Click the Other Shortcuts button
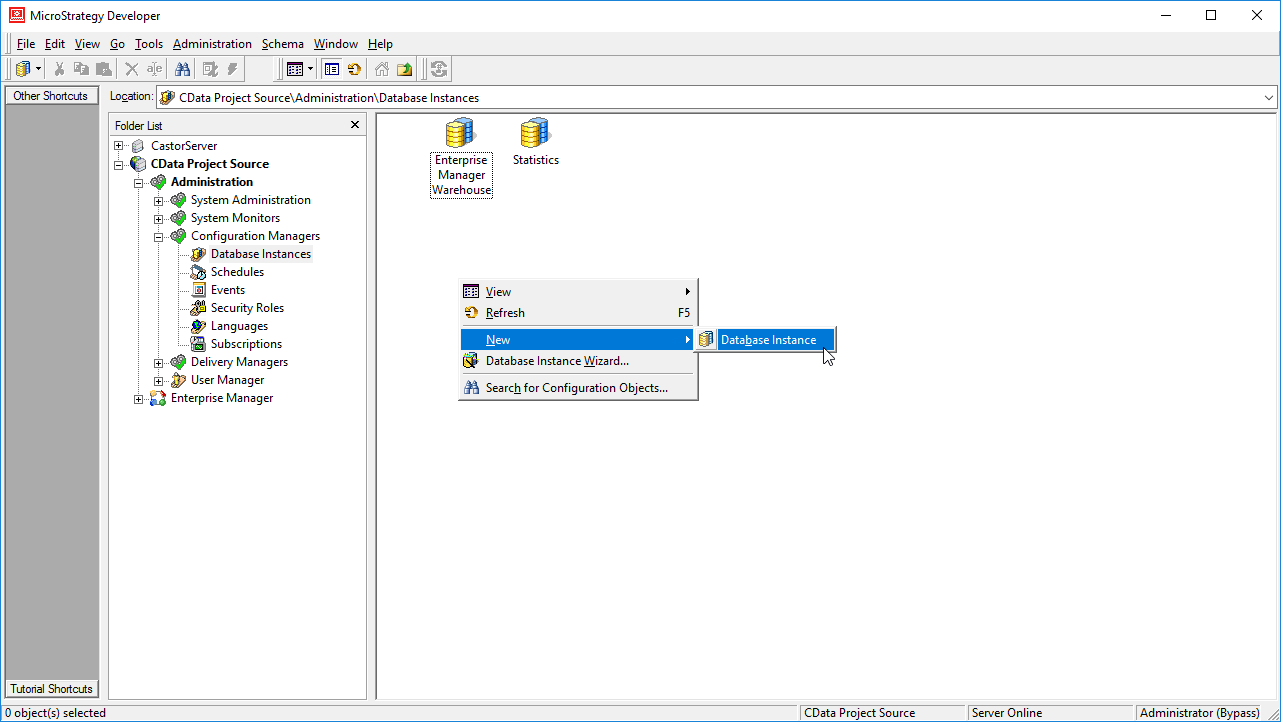1281x722 pixels. click(x=51, y=96)
